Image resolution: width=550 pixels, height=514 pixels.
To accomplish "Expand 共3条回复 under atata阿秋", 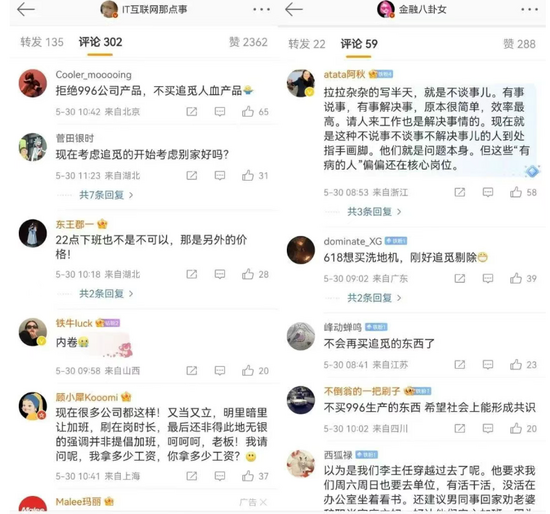I will tap(374, 212).
